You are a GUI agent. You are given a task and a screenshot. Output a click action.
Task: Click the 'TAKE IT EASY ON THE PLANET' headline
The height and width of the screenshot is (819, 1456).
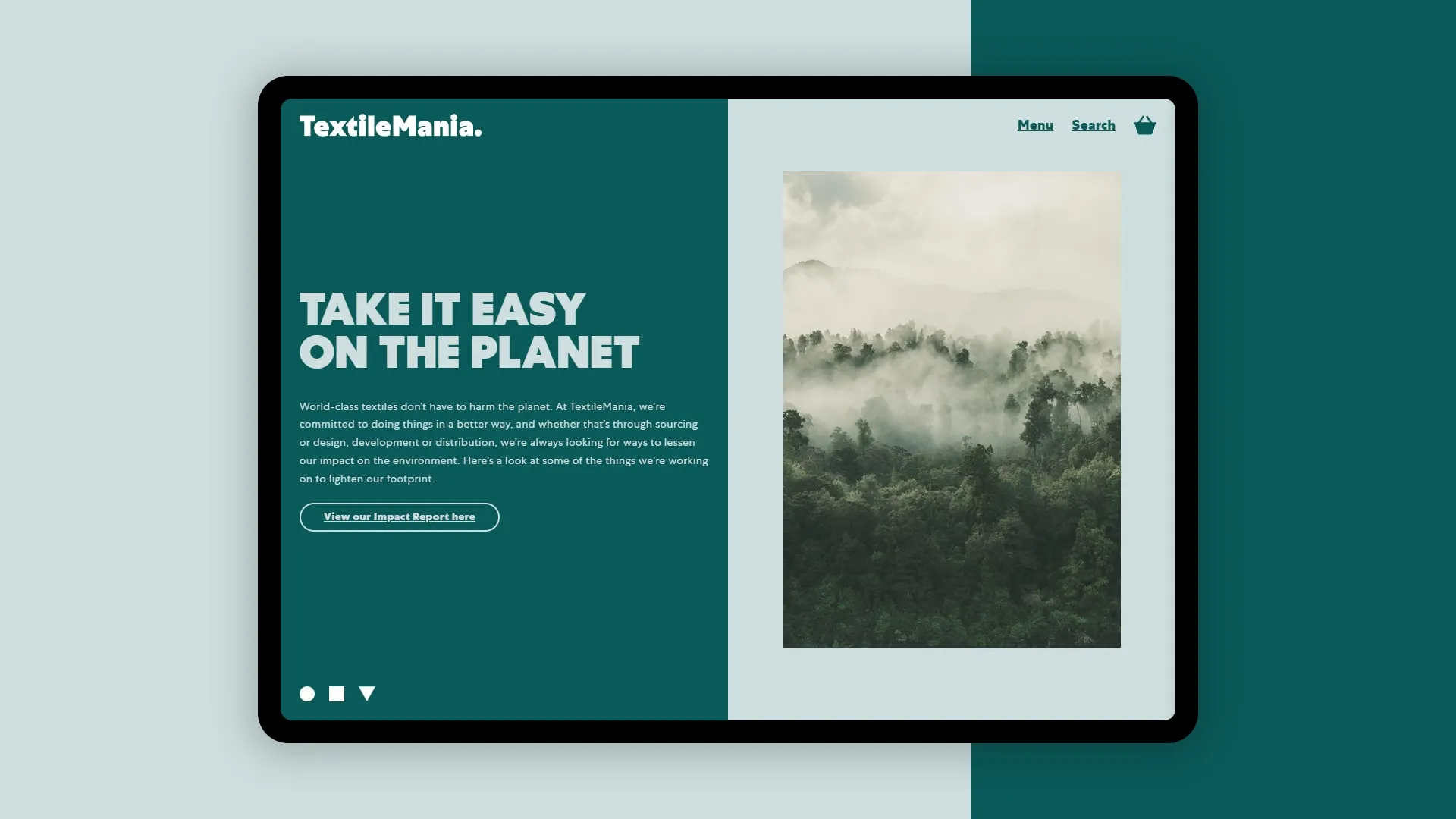(x=469, y=331)
